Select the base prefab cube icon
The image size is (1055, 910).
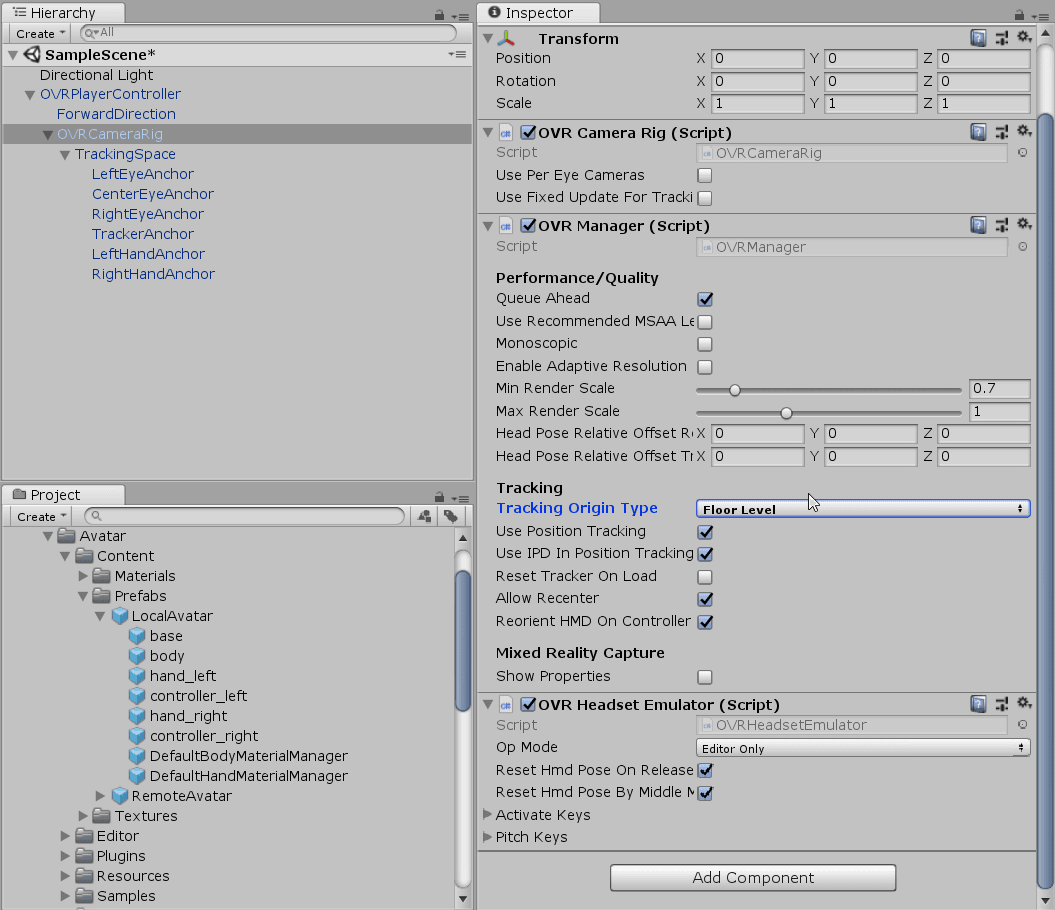tap(137, 636)
